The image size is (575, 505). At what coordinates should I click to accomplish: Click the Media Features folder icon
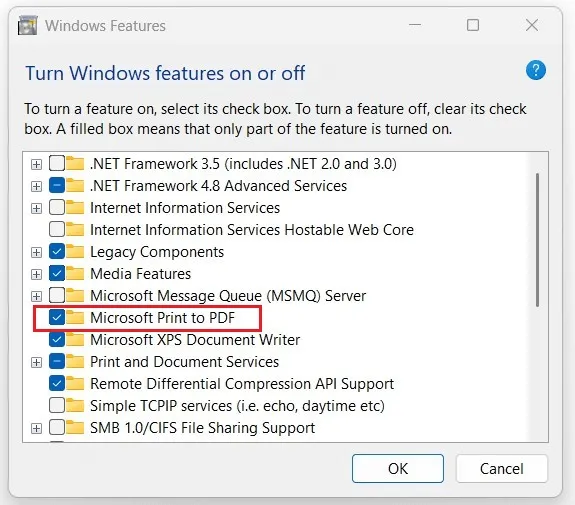[x=75, y=274]
